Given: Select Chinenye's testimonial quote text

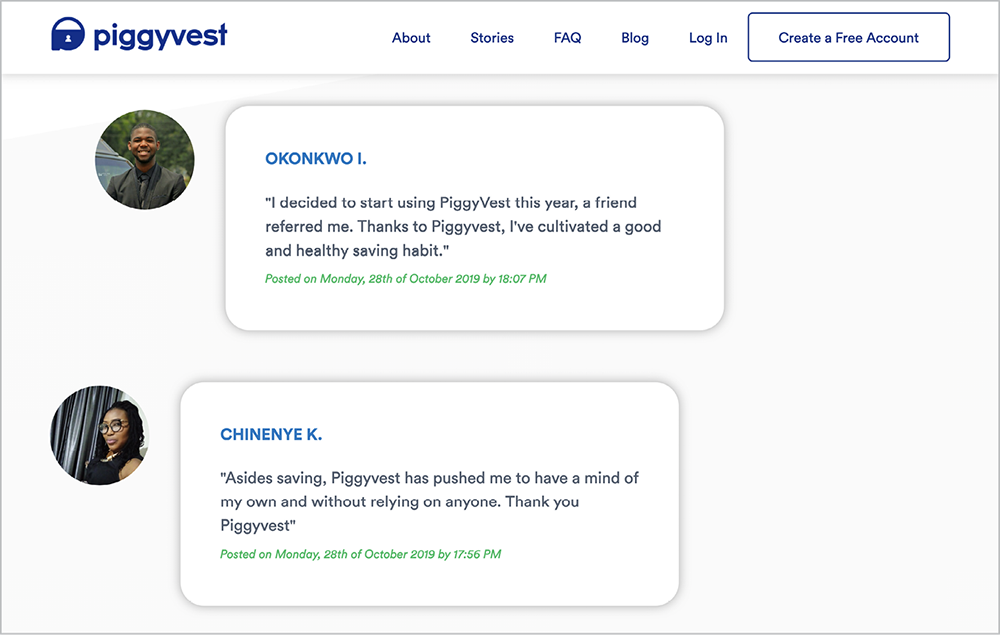Looking at the screenshot, I should click(x=430, y=501).
